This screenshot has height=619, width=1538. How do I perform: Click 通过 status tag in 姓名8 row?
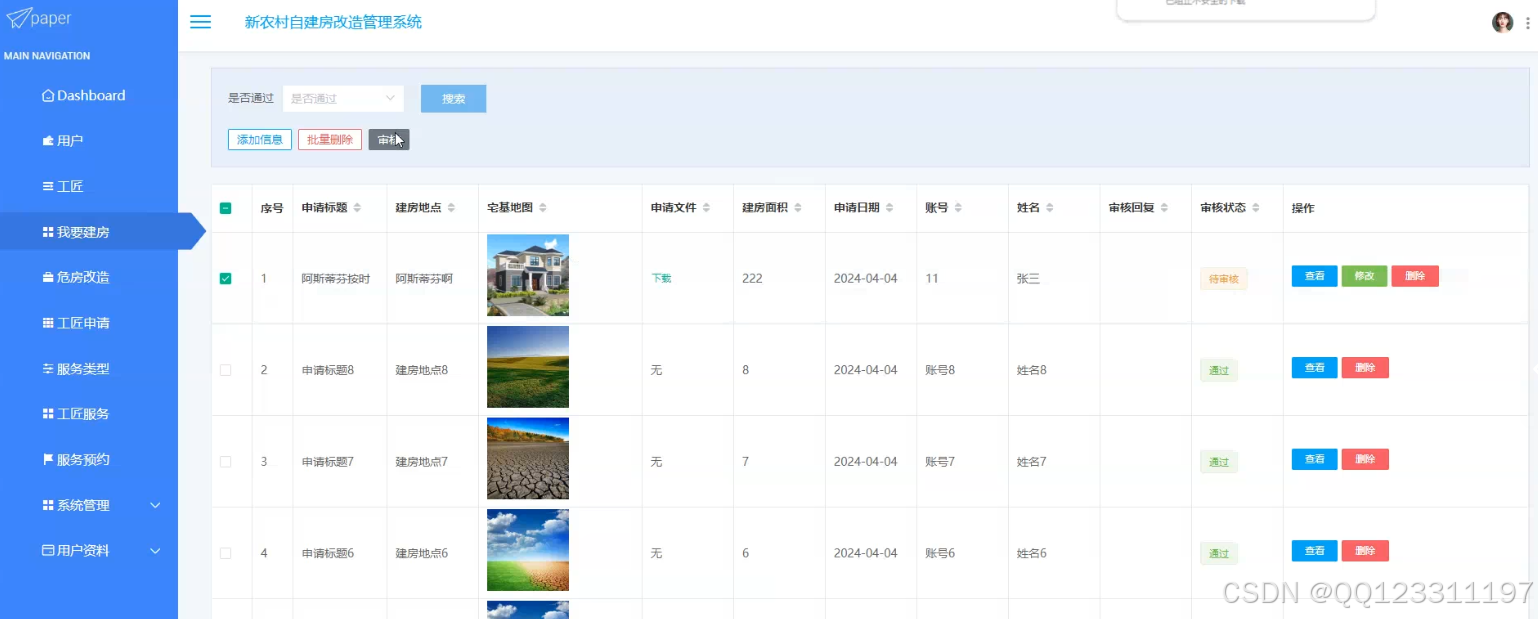pos(1219,370)
